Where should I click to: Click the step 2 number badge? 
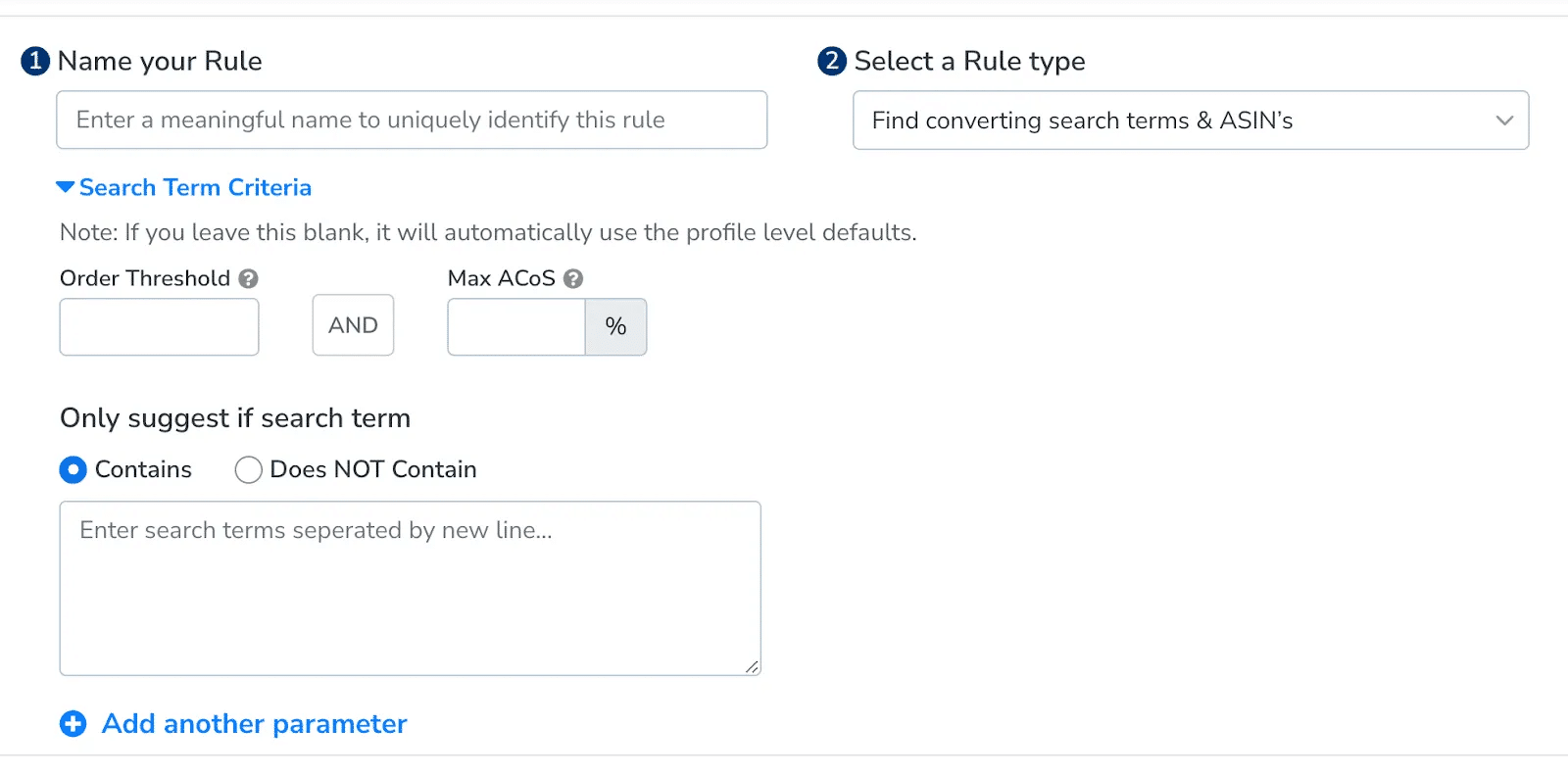coord(831,62)
